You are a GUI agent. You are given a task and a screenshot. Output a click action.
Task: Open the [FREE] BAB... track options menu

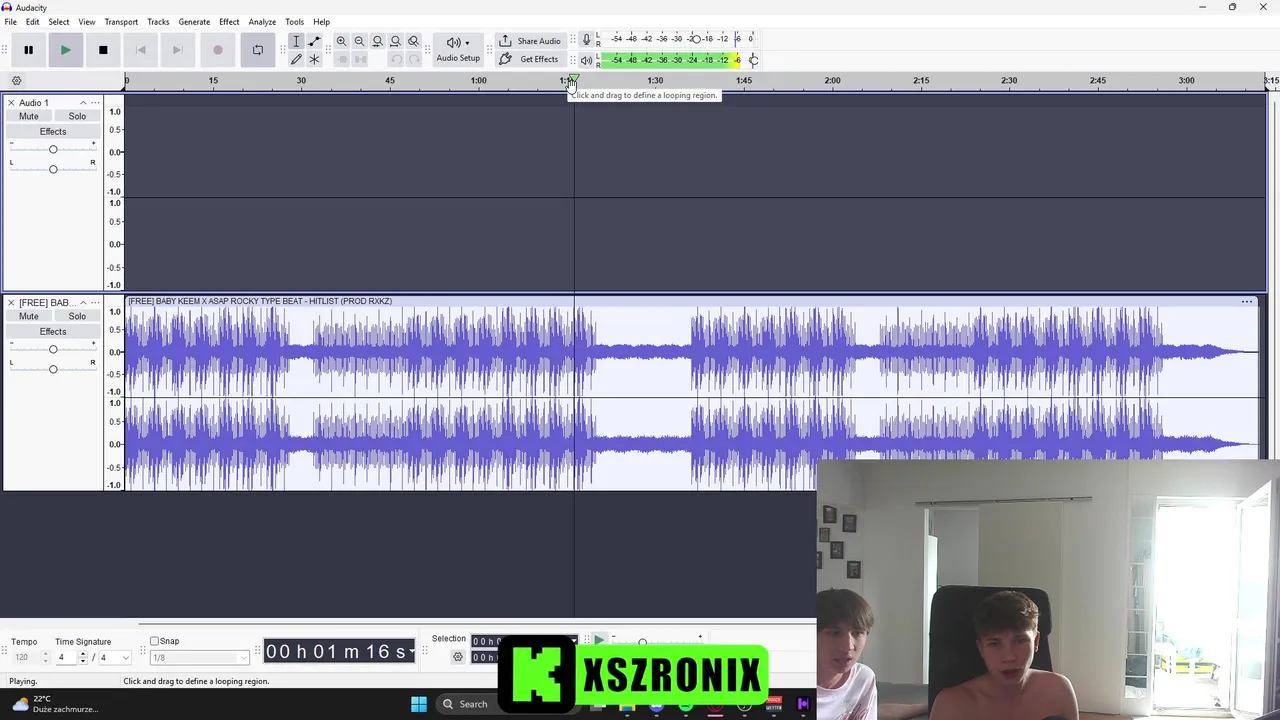[95, 303]
